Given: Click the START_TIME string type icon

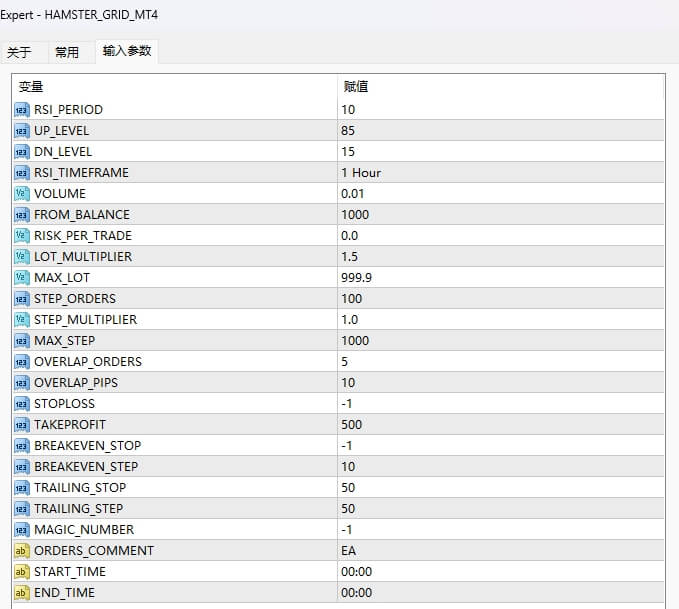Looking at the screenshot, I should (x=22, y=571).
